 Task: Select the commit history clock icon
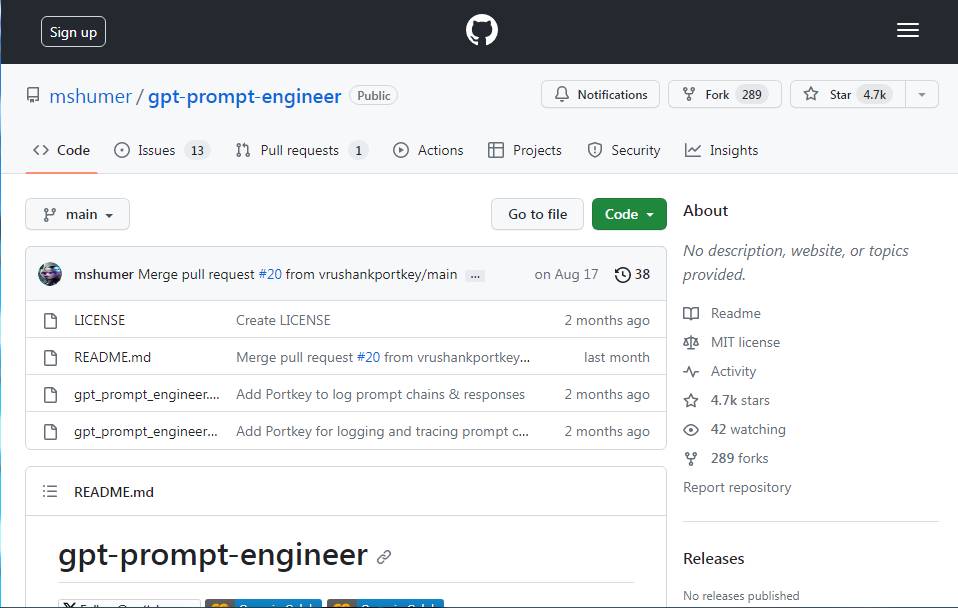click(621, 274)
